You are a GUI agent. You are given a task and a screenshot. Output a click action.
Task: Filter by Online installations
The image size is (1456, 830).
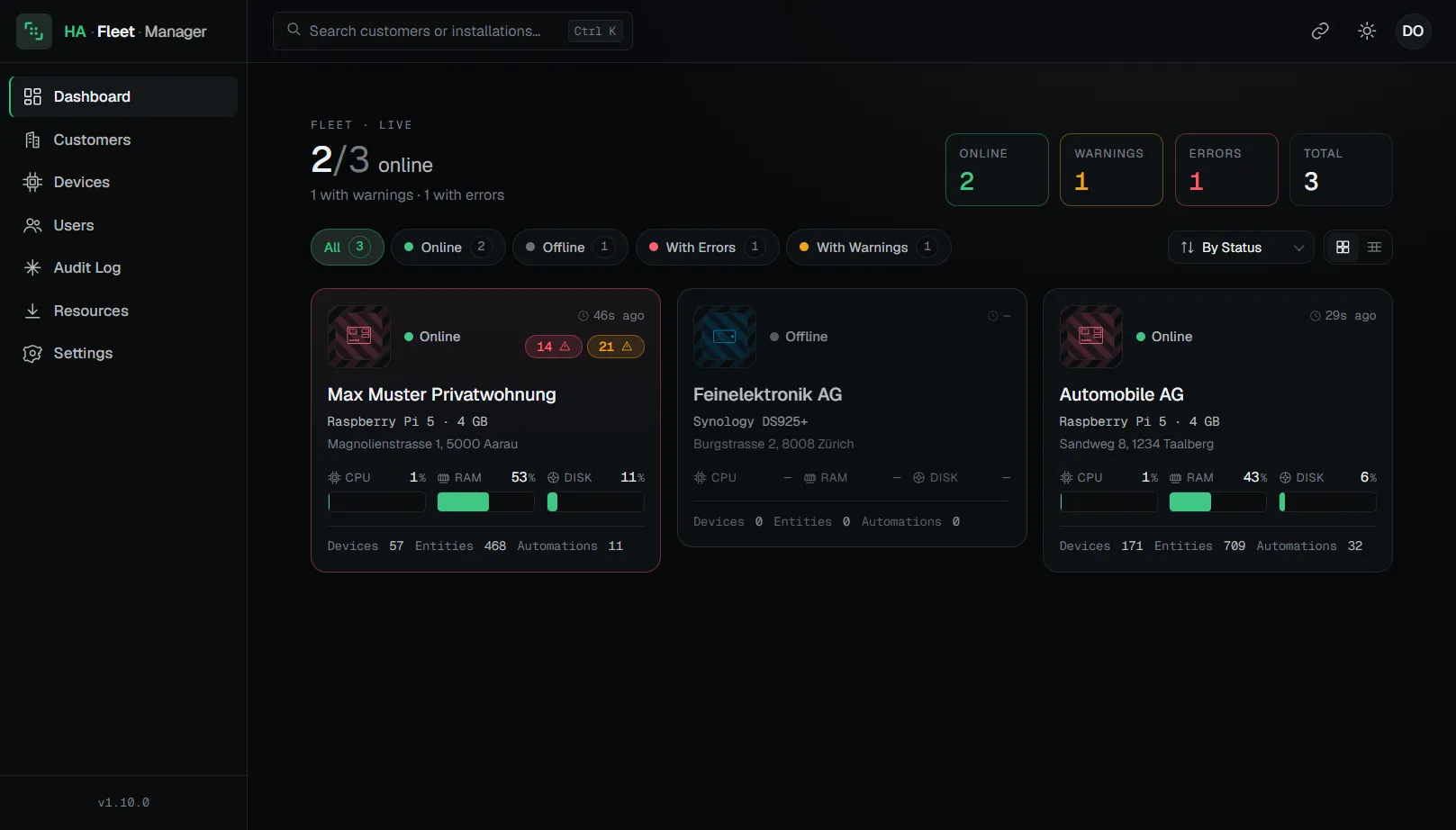pos(448,247)
